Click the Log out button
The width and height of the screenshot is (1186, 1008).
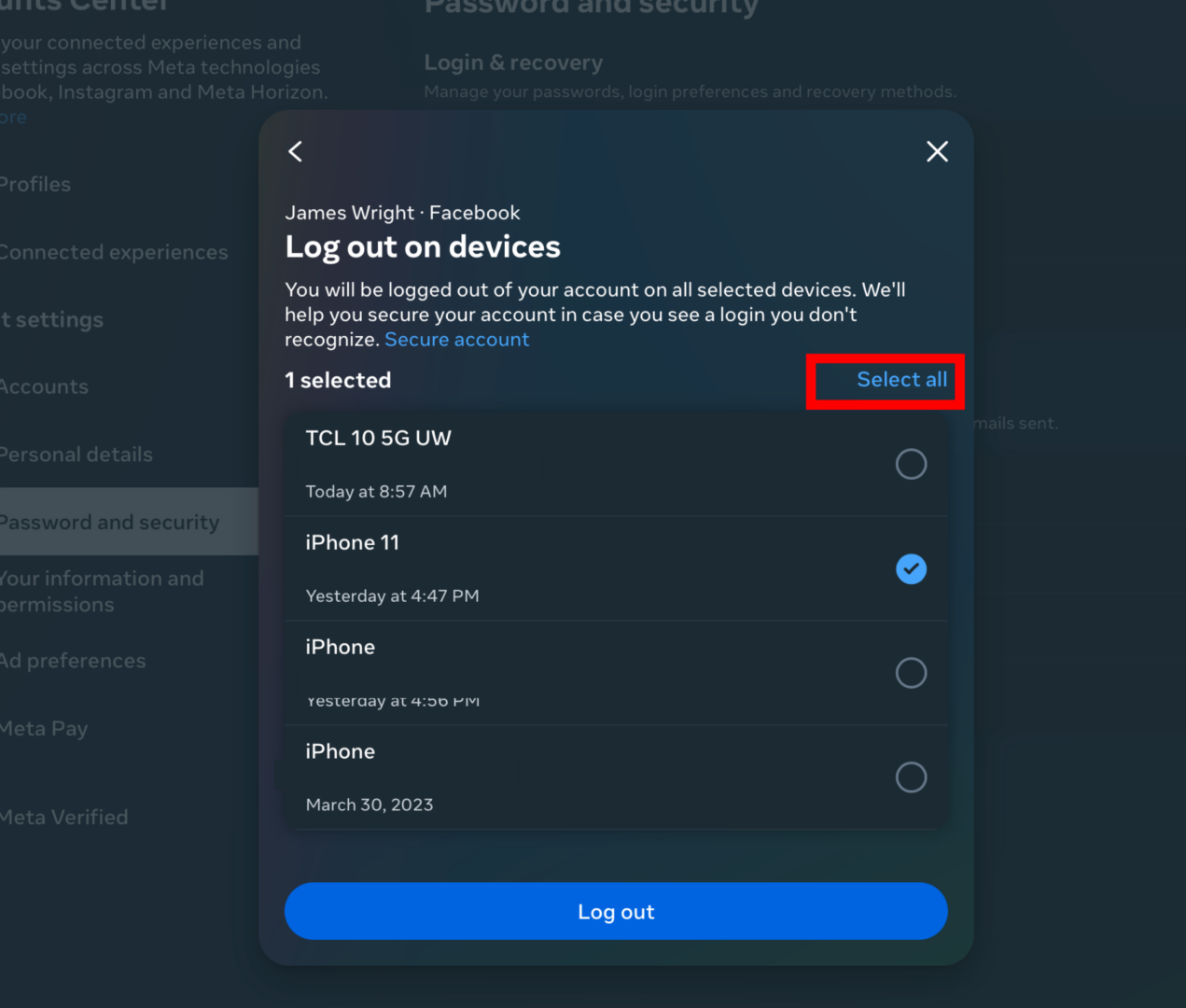coord(615,911)
